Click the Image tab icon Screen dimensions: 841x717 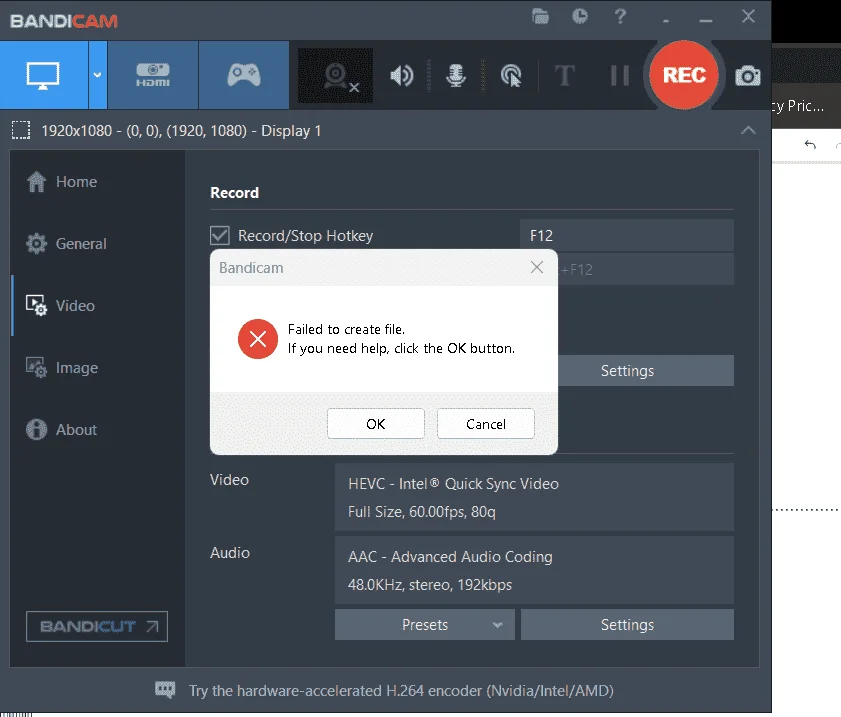[36, 367]
